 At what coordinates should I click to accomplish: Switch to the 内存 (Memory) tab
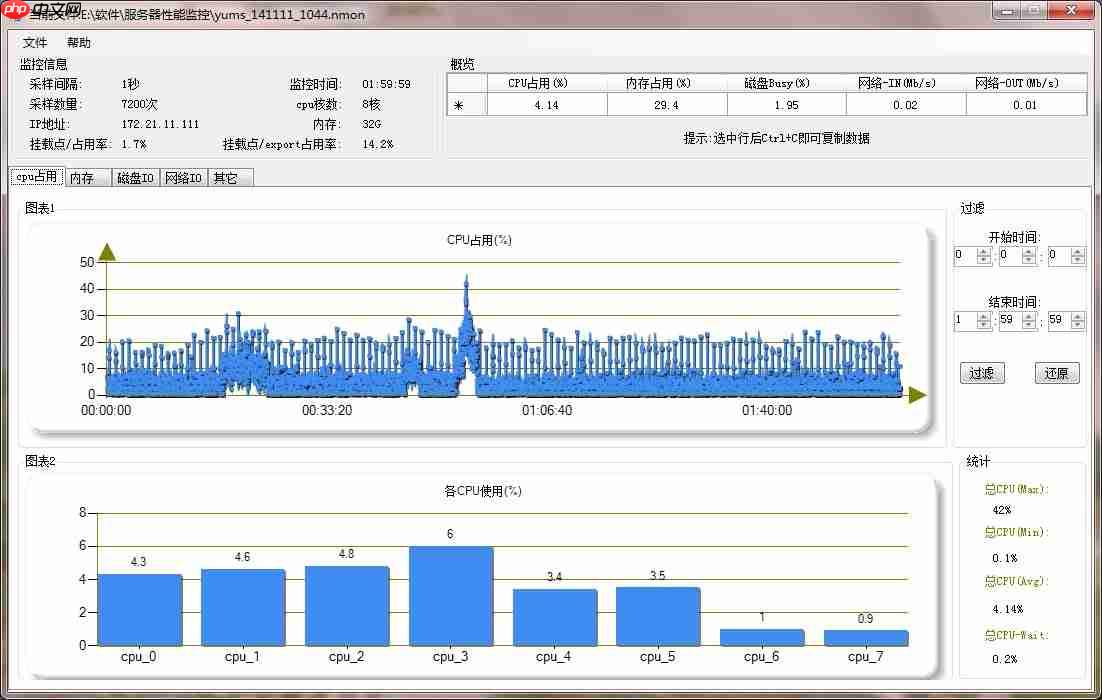tap(89, 177)
